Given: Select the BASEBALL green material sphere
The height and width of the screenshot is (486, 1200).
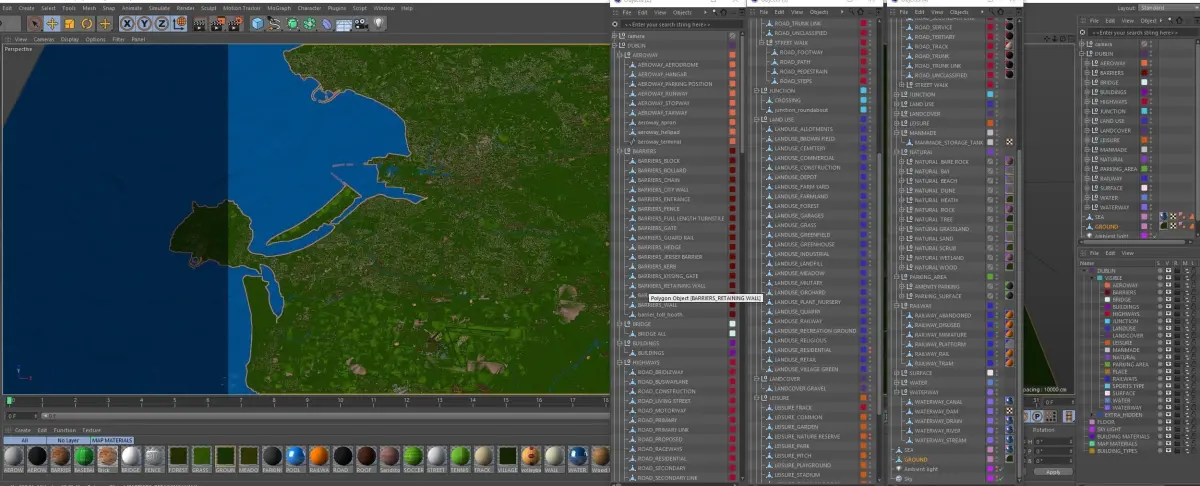Looking at the screenshot, I should (x=84, y=456).
